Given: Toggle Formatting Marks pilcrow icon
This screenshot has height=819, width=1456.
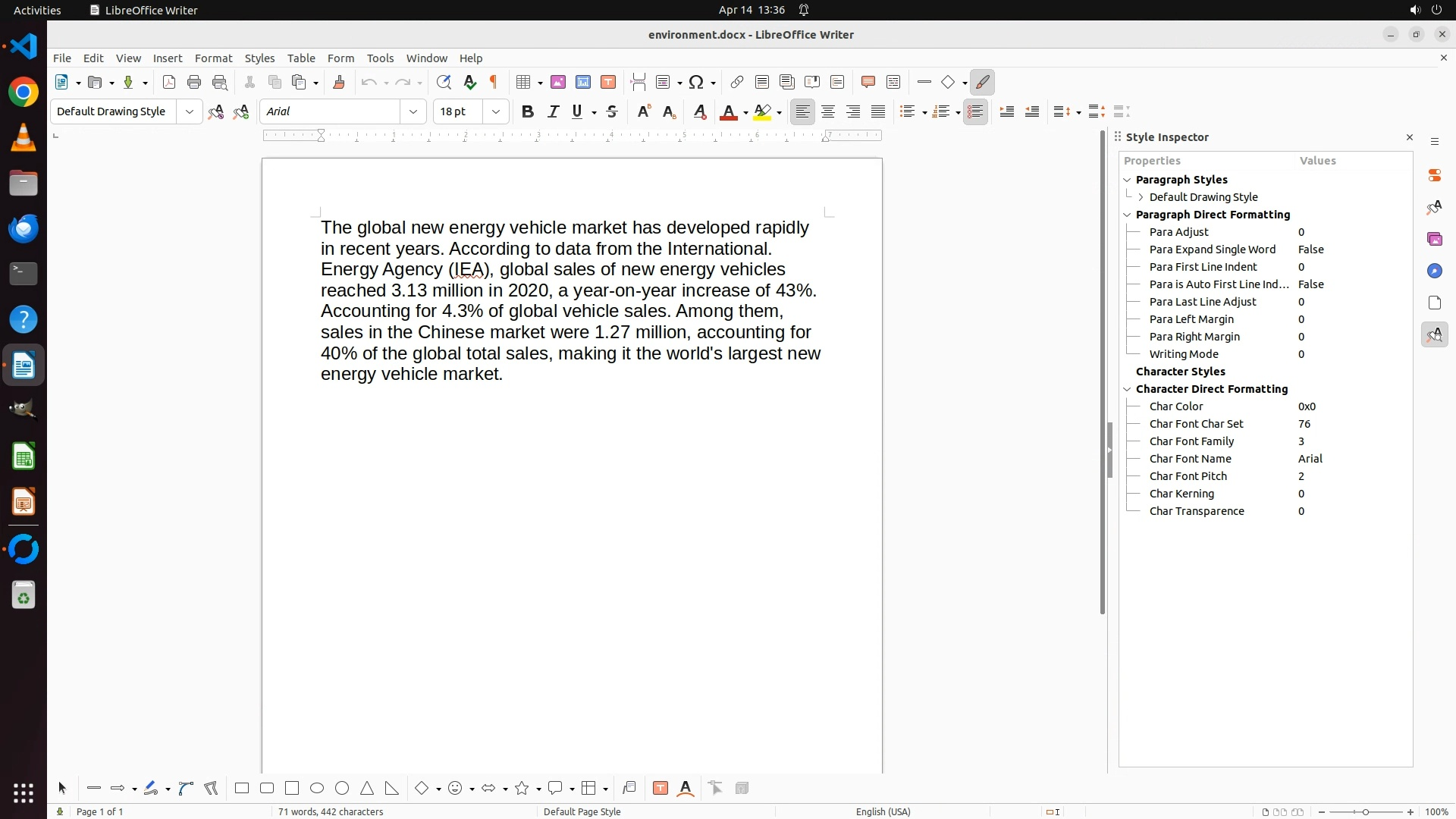Looking at the screenshot, I should click(494, 83).
